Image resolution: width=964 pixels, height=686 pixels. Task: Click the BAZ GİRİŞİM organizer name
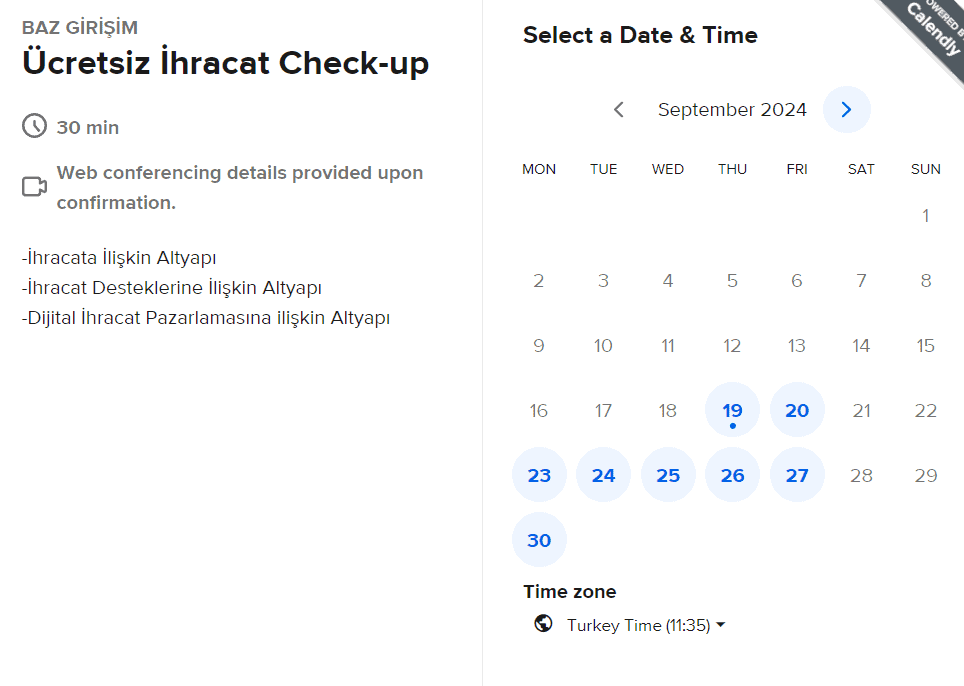pyautogui.click(x=80, y=27)
